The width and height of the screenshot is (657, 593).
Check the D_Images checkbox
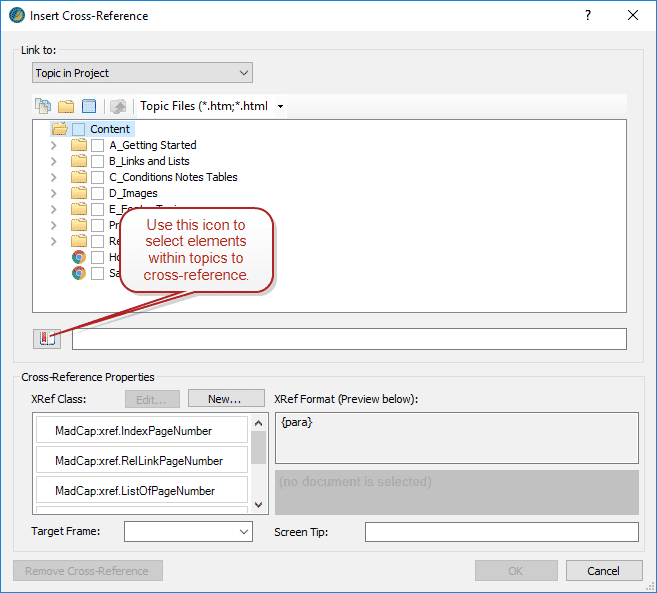pos(98,194)
